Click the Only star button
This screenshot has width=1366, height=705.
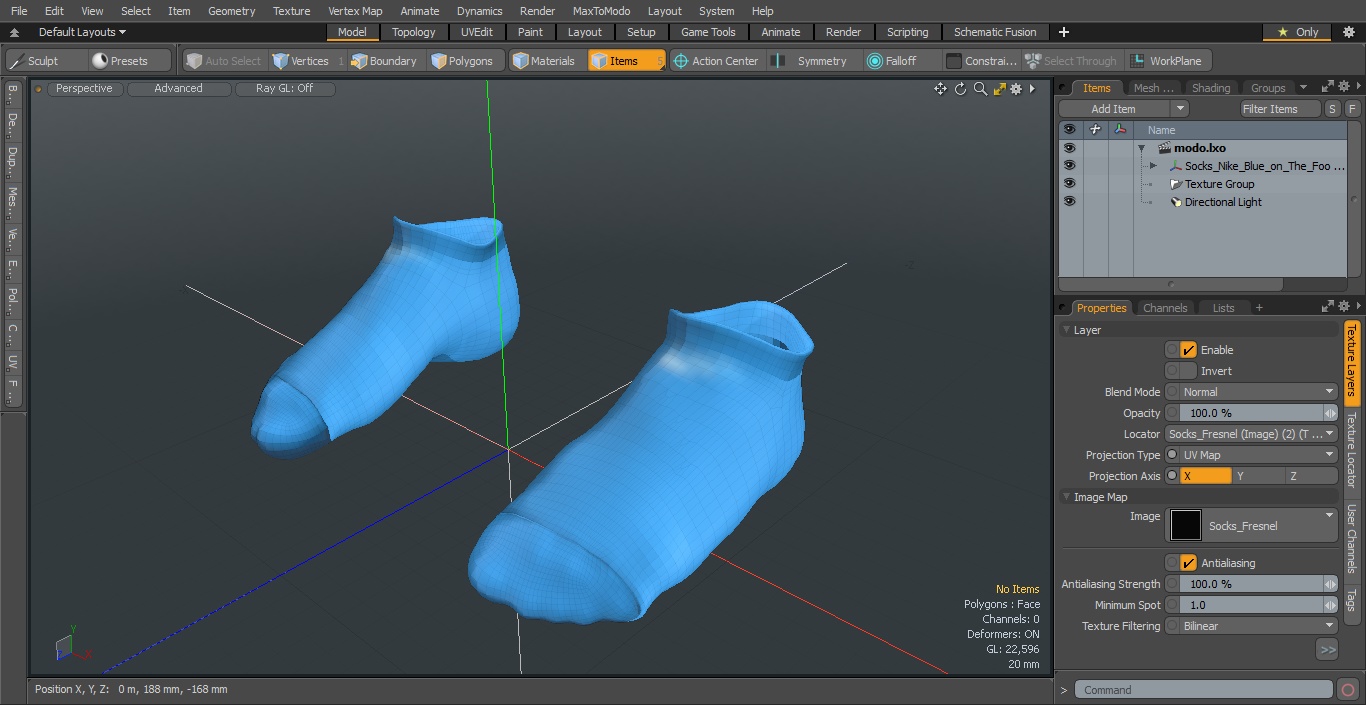tap(1298, 32)
